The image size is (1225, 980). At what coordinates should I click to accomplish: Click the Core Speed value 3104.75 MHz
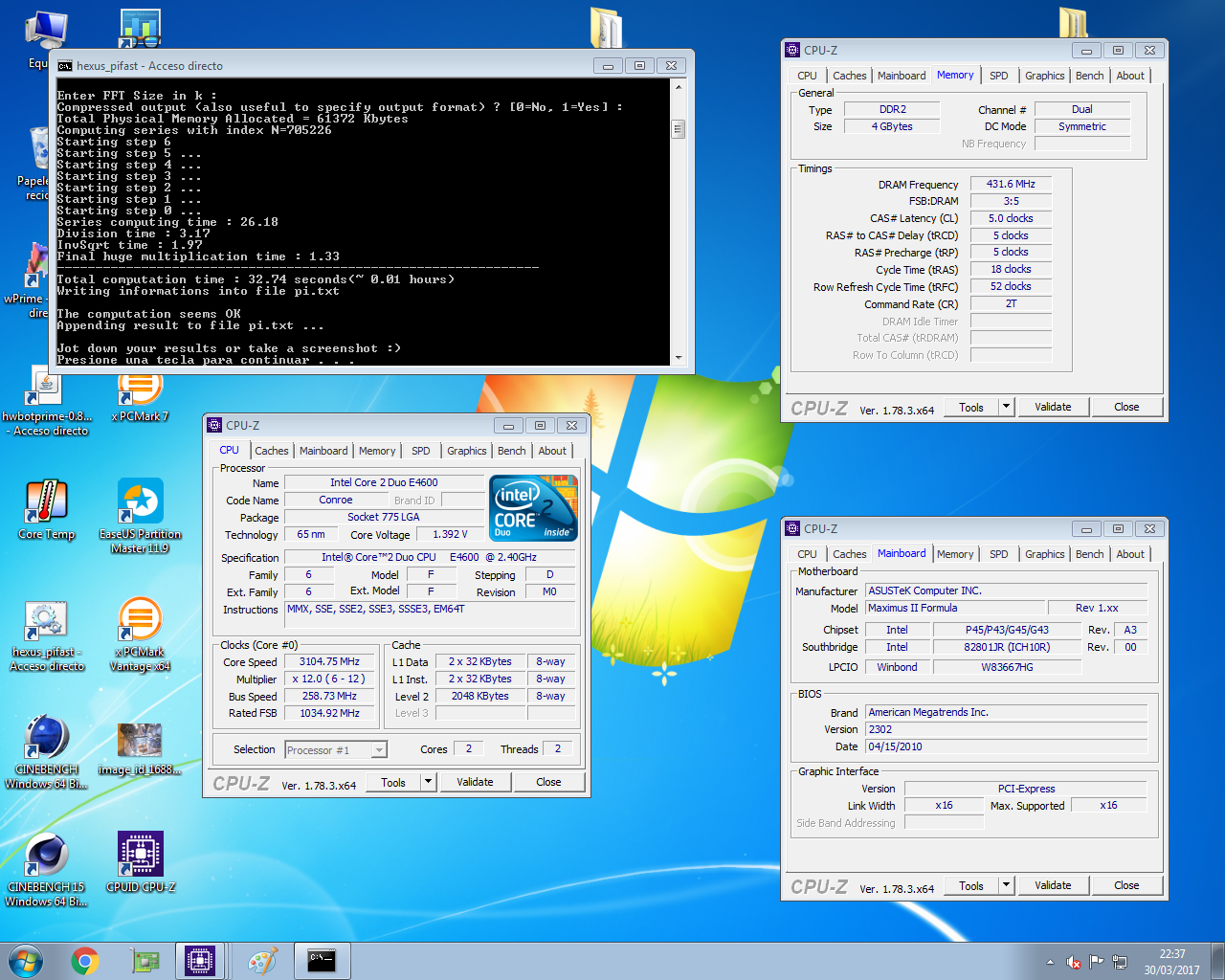pos(329,661)
